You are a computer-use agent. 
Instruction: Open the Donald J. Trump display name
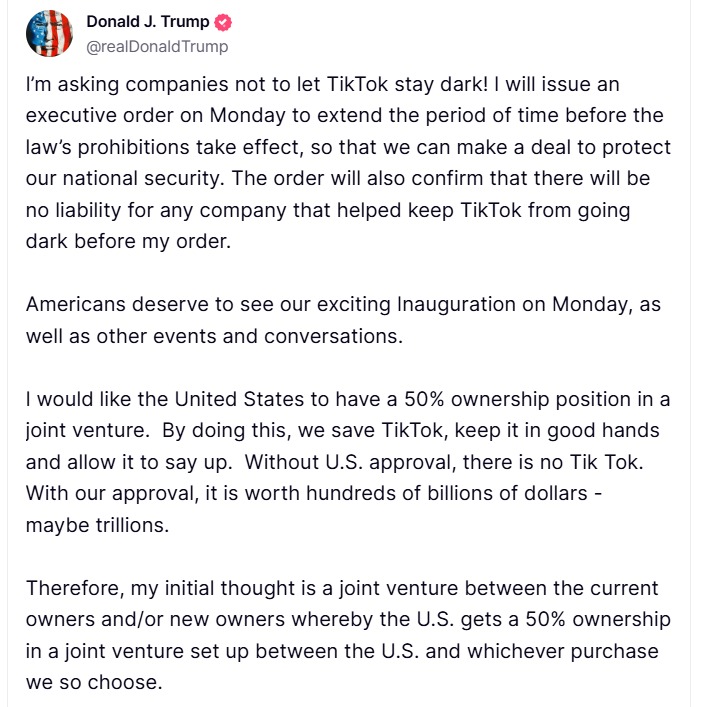(x=148, y=22)
